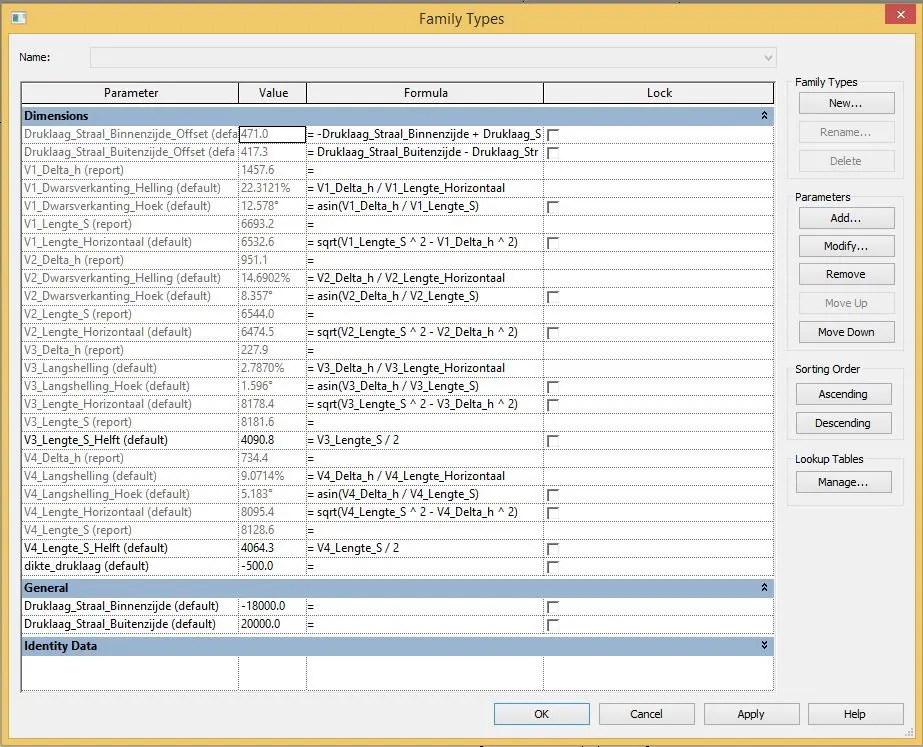Select the V4_Lengte_Horizontaal (default) parameter
The height and width of the screenshot is (747, 923).
(130, 512)
